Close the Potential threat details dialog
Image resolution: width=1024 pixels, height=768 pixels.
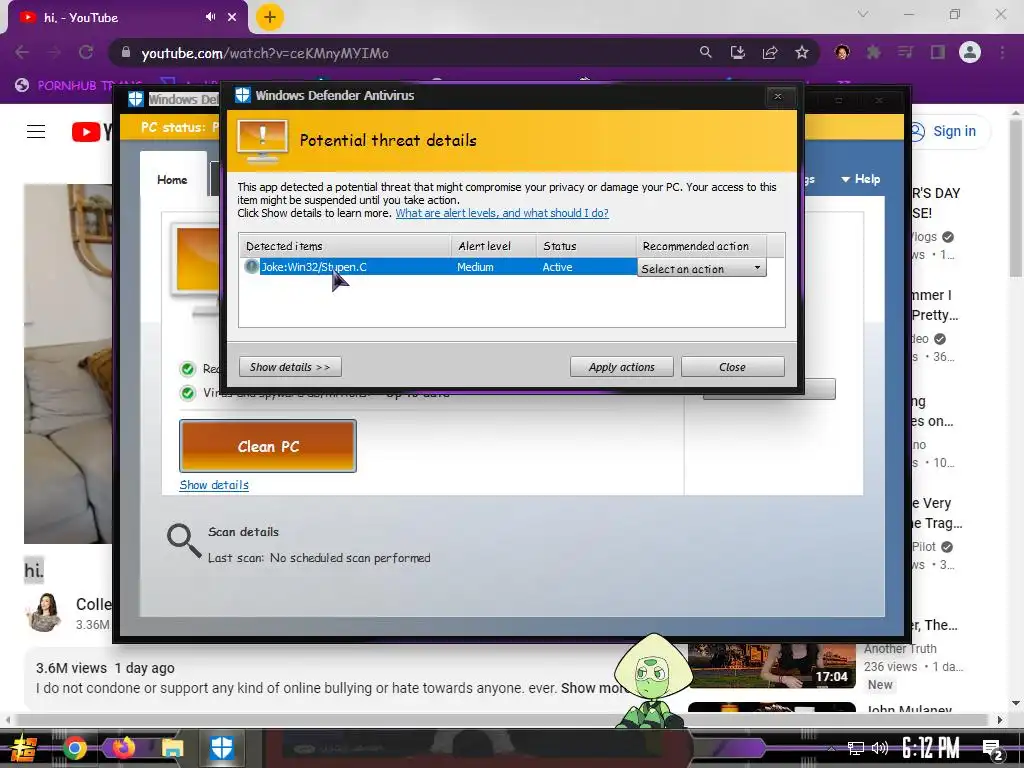pyautogui.click(x=778, y=96)
